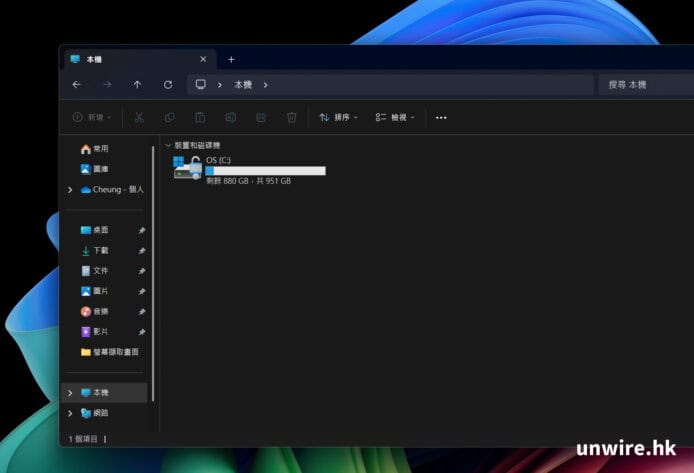Select 常用 Home in the sidebar
Viewport: 694px width, 473px height.
coord(100,148)
